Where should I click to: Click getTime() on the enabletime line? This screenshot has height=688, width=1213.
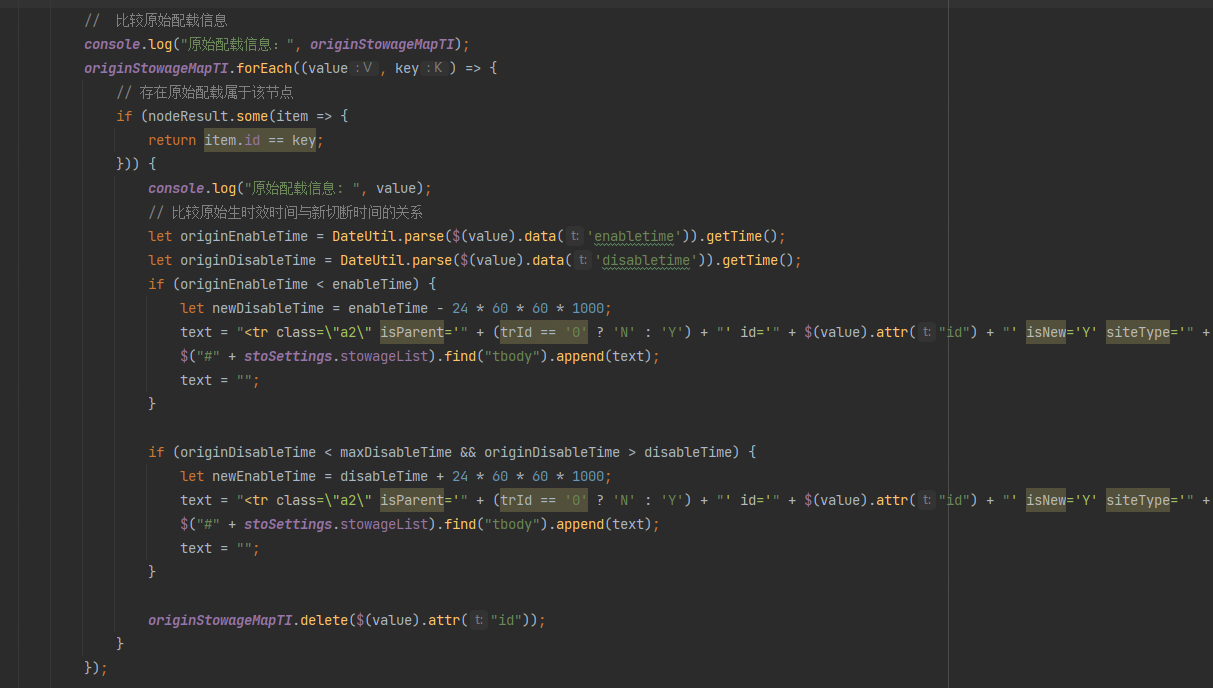click(x=742, y=236)
